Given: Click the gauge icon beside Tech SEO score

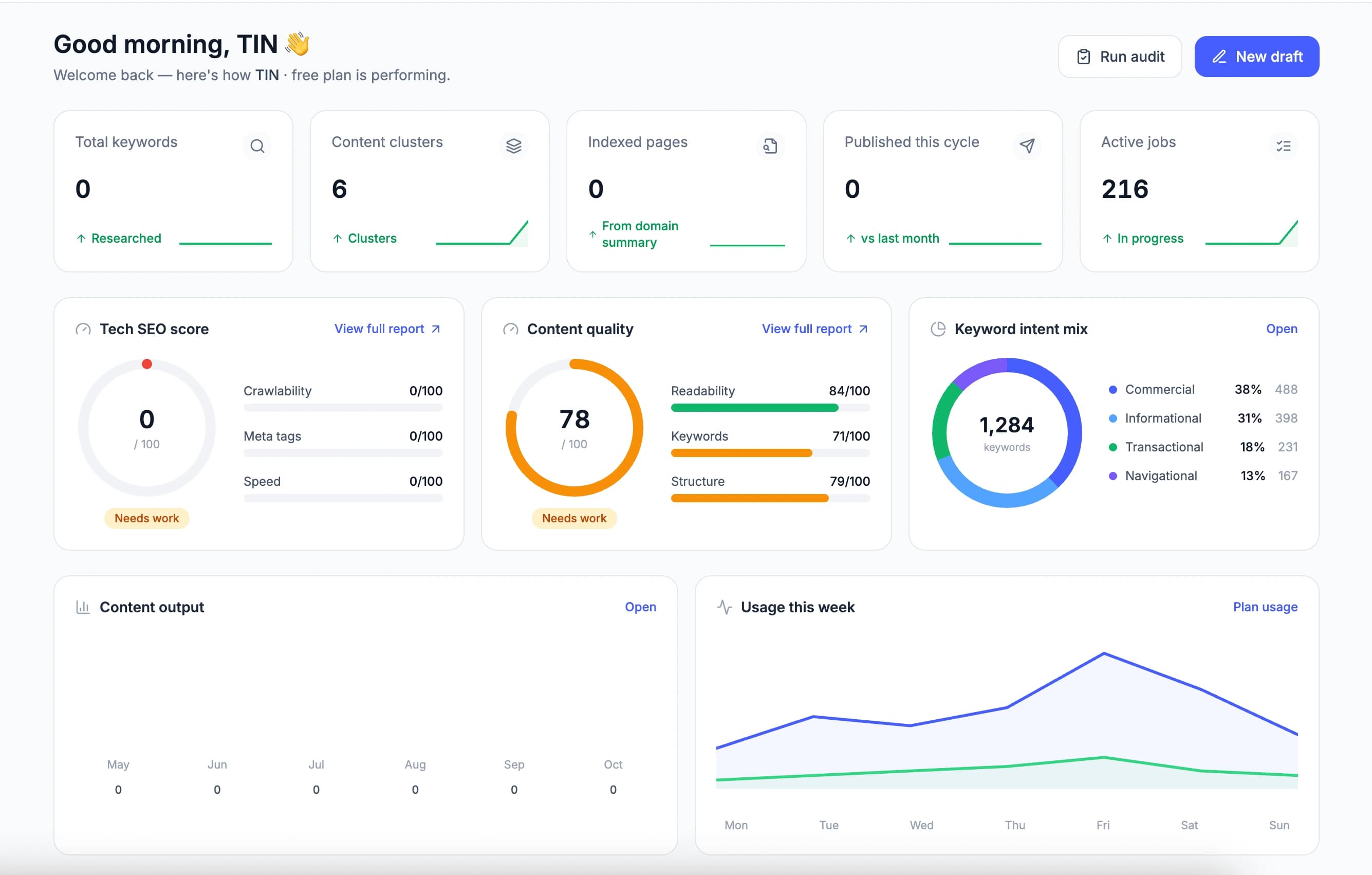Looking at the screenshot, I should click(83, 329).
